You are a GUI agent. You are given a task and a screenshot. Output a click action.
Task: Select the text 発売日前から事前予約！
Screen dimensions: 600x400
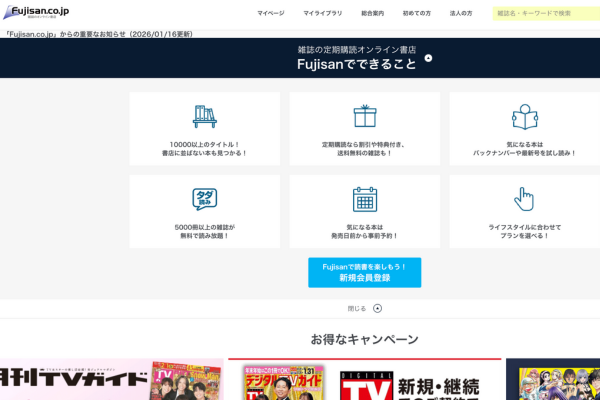(365, 236)
